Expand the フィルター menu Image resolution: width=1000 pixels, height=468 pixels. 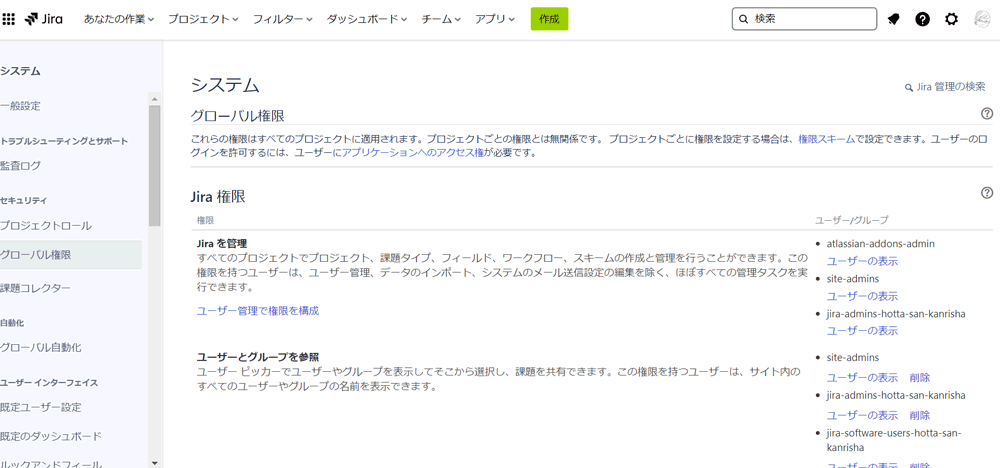pyautogui.click(x=283, y=19)
